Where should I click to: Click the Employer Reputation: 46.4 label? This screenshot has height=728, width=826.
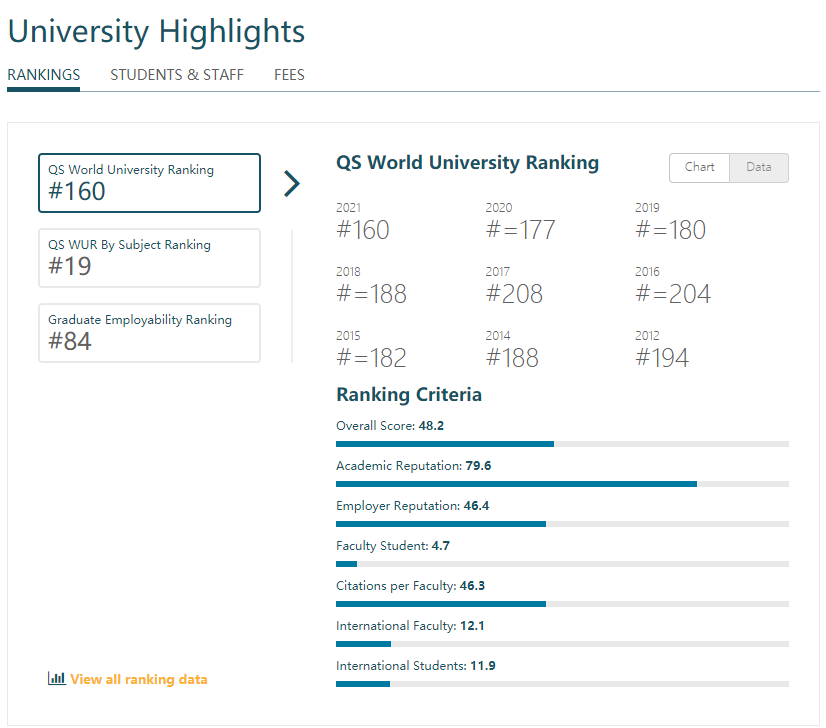pyautogui.click(x=412, y=506)
